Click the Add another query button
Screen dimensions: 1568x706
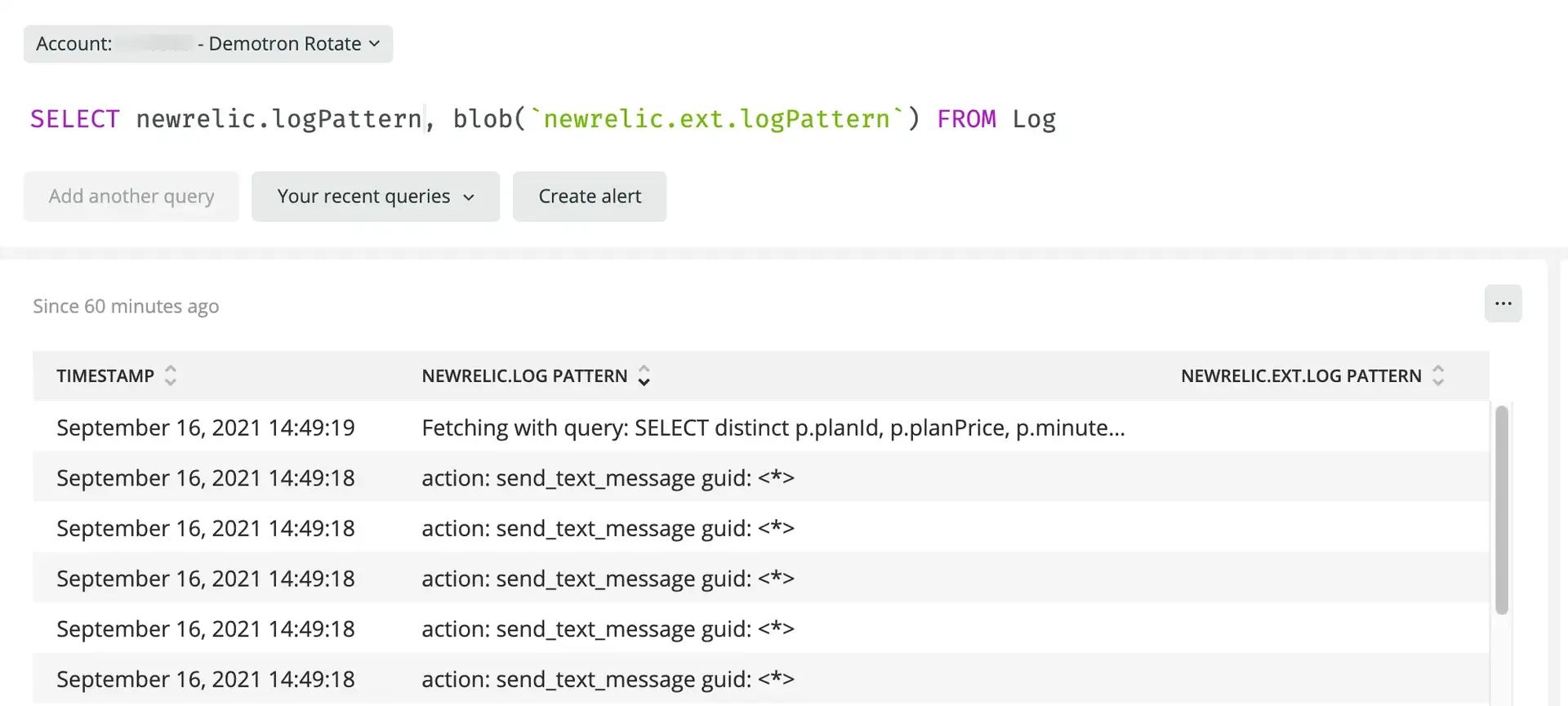click(x=131, y=197)
